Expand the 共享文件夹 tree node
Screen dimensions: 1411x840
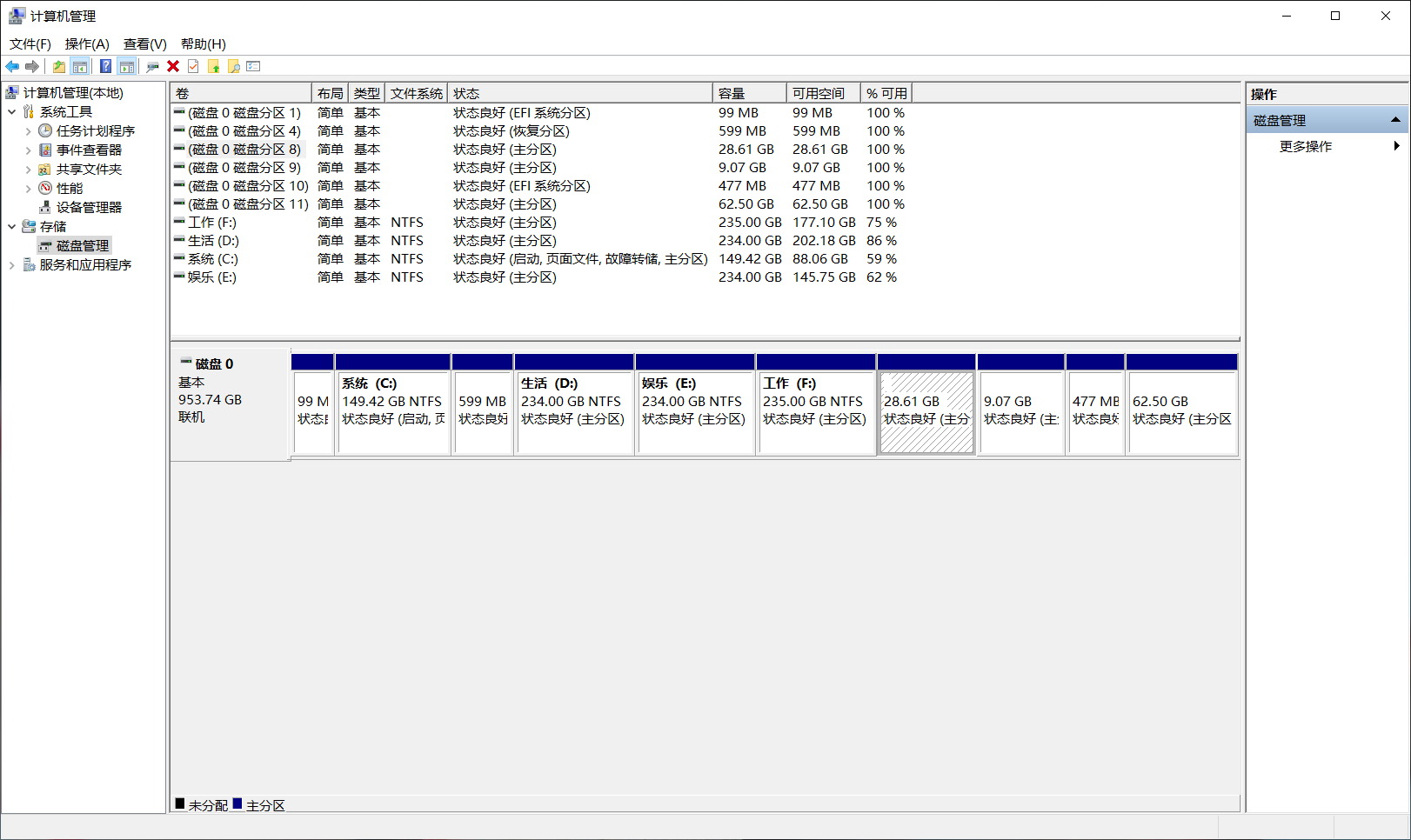pyautogui.click(x=28, y=170)
